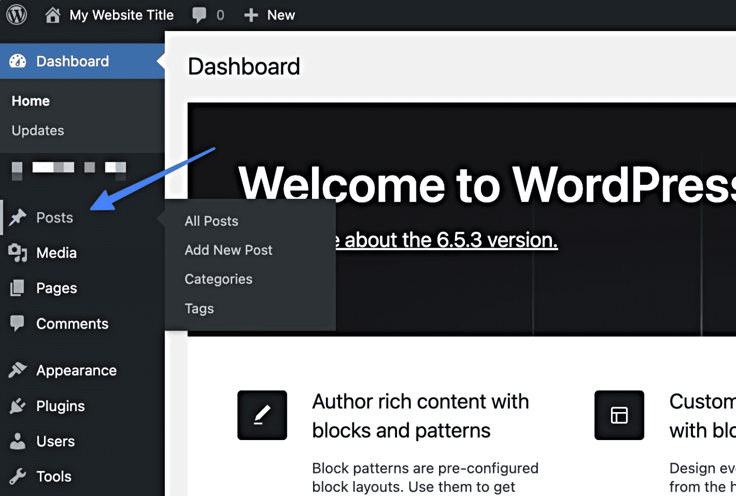Choose Add New Post from the flyout
Viewport: 736px width, 496px height.
[228, 250]
